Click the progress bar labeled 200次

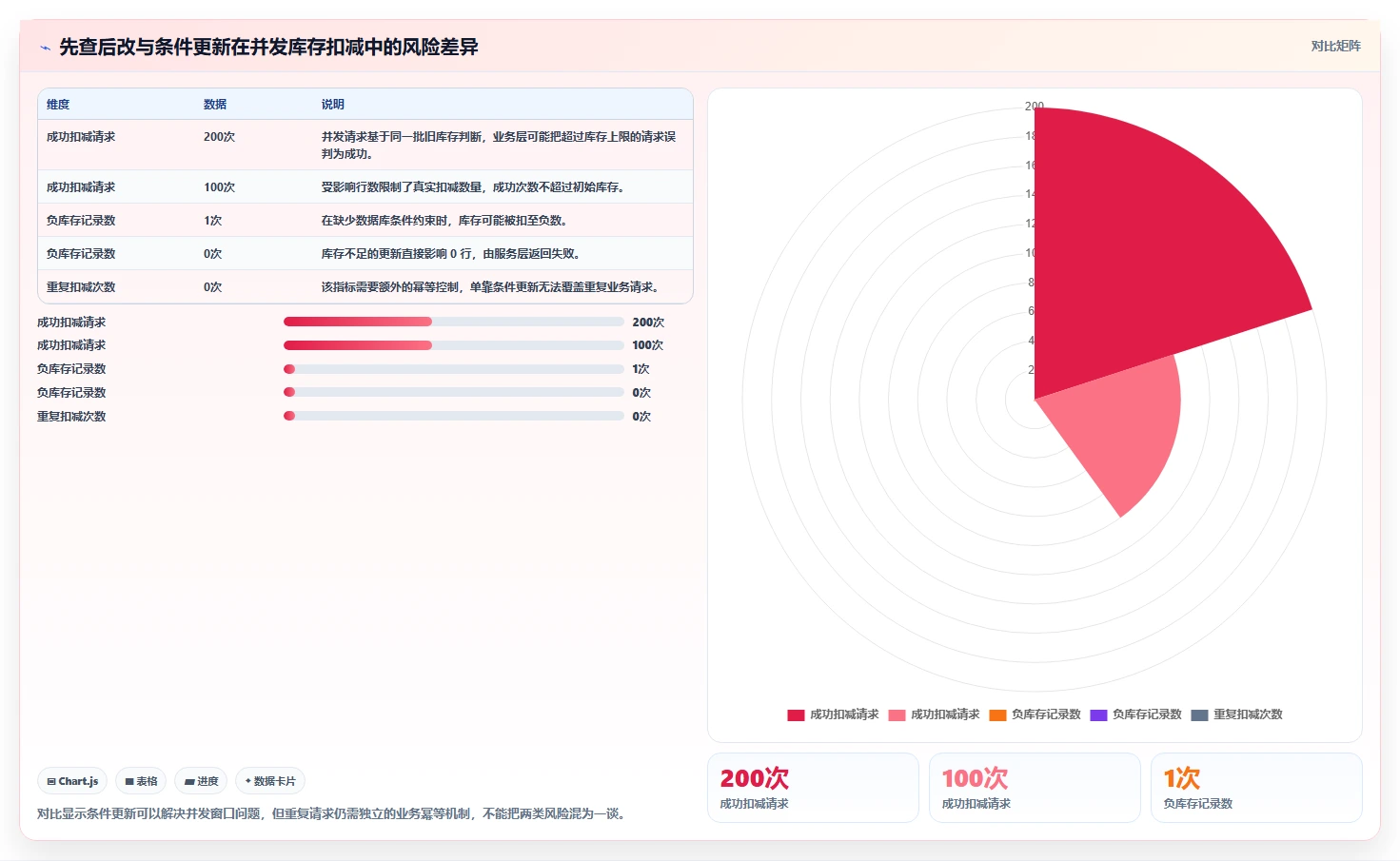click(x=454, y=322)
